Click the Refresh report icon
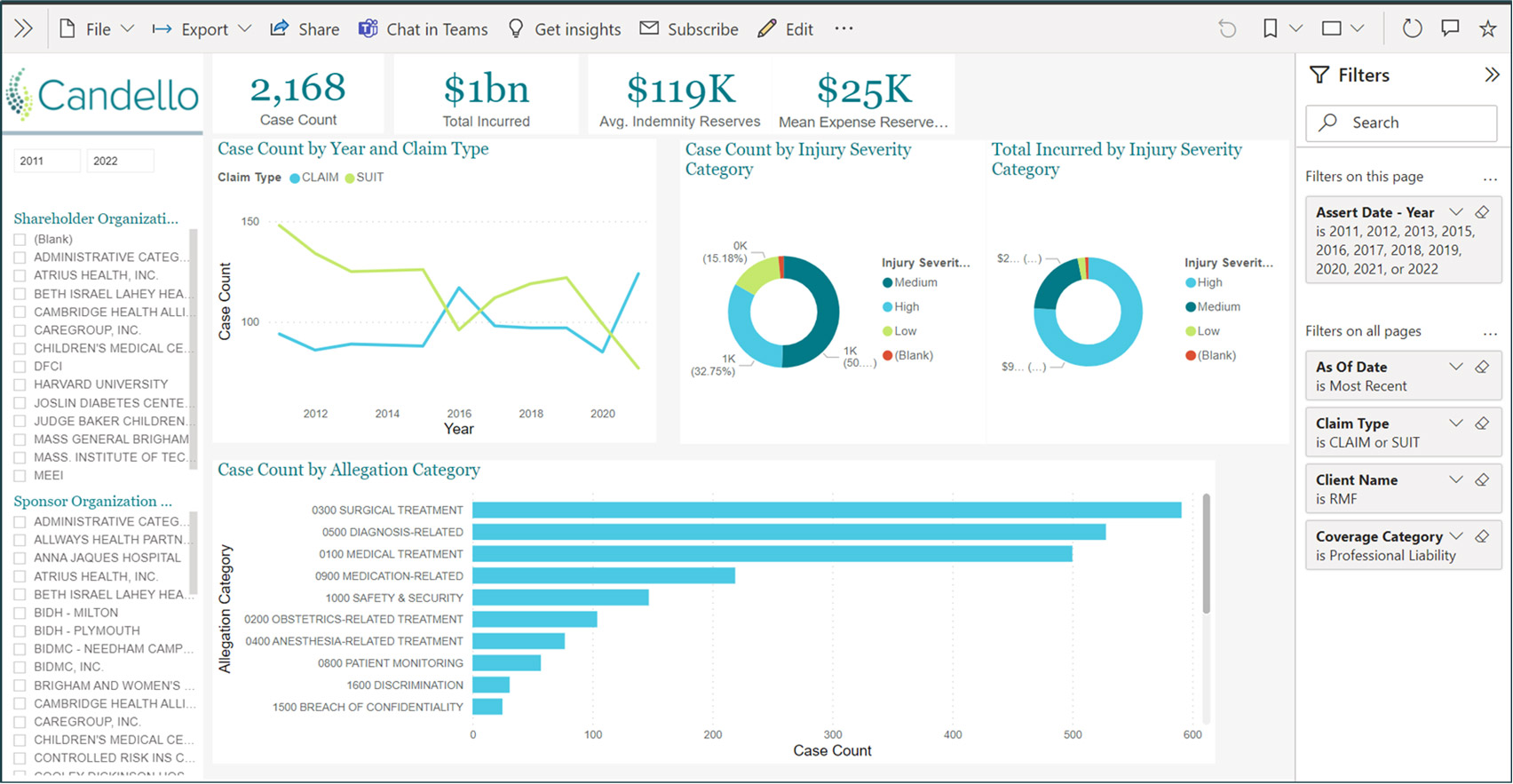 1412,29
